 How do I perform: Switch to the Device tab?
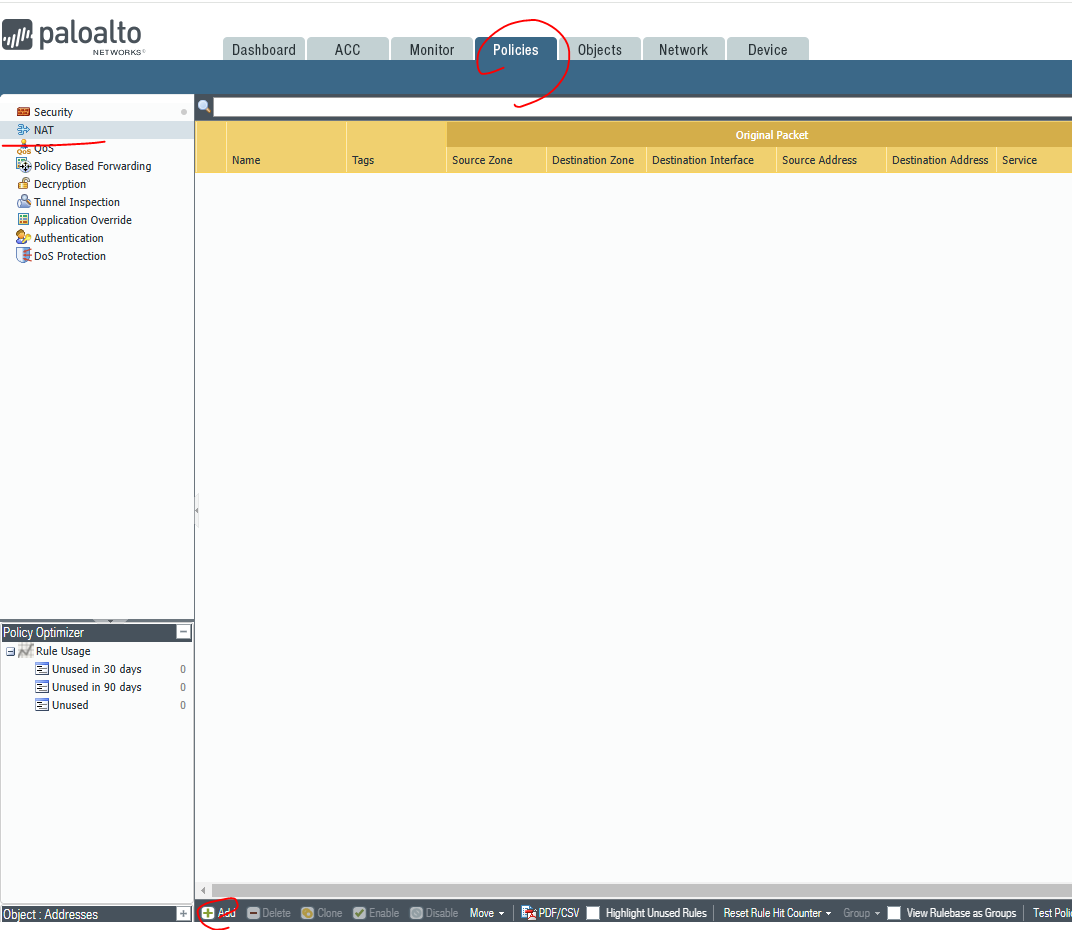pyautogui.click(x=768, y=49)
